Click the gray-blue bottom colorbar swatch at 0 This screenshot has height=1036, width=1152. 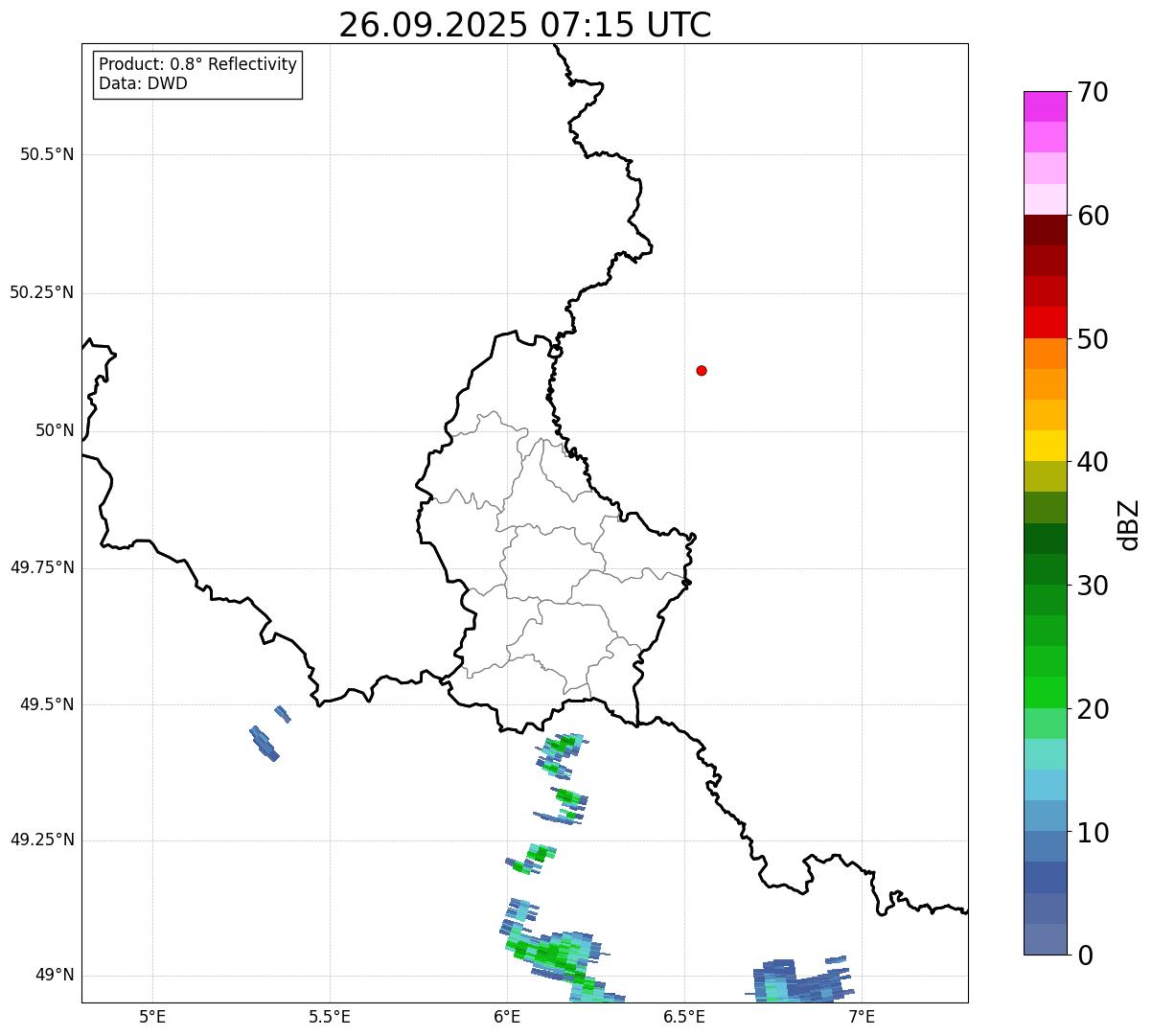click(1045, 939)
